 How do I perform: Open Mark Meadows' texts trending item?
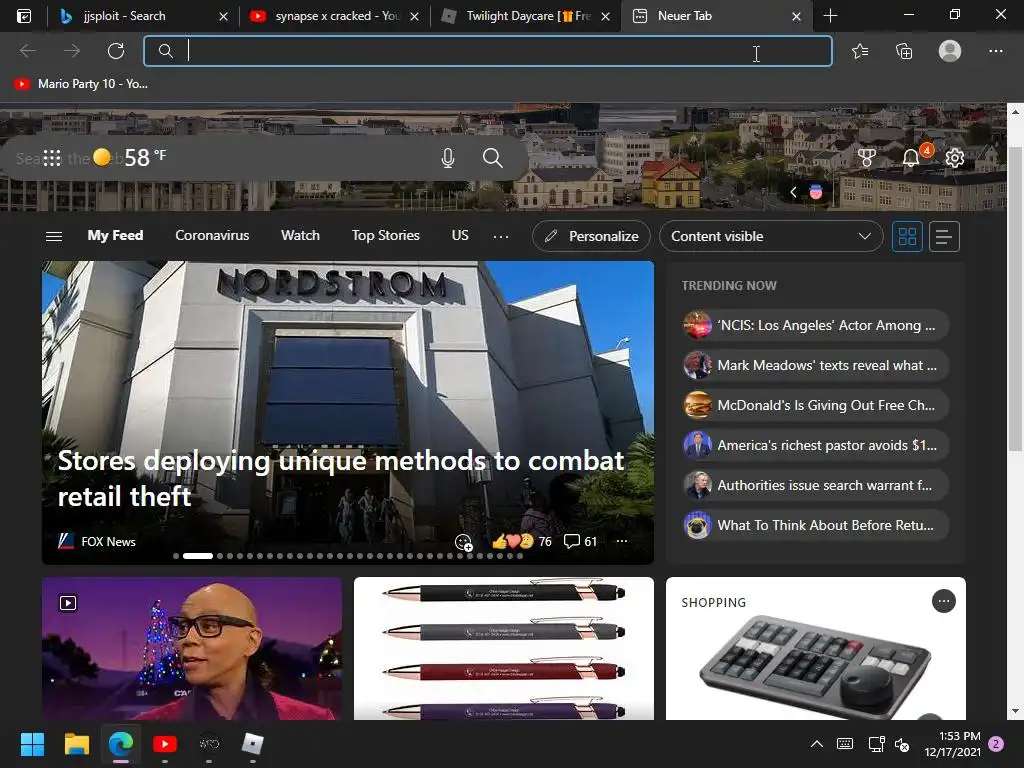[x=815, y=365]
